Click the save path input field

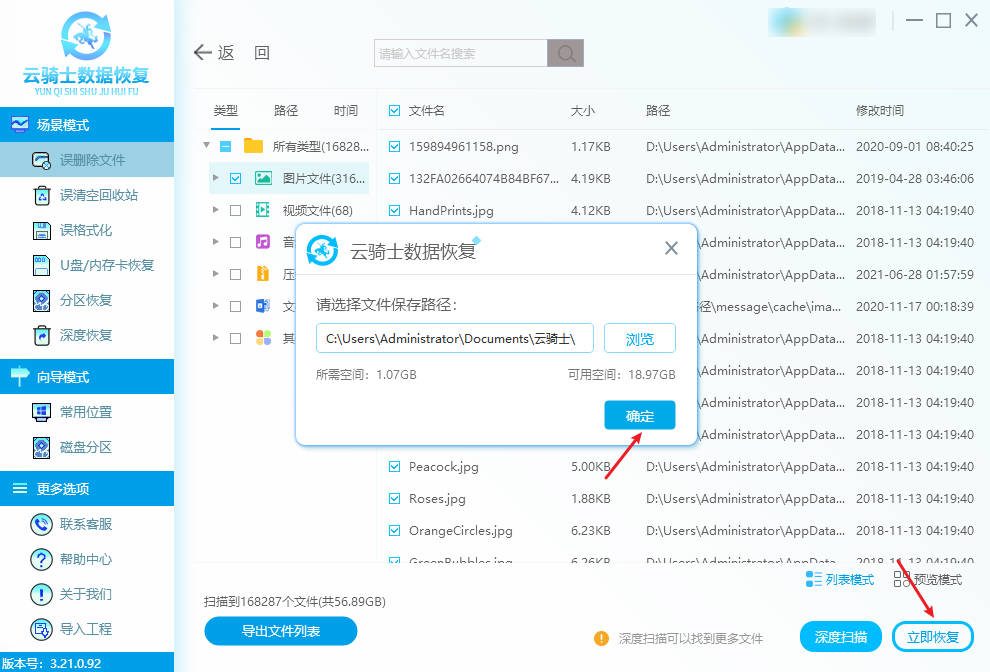pyautogui.click(x=455, y=339)
